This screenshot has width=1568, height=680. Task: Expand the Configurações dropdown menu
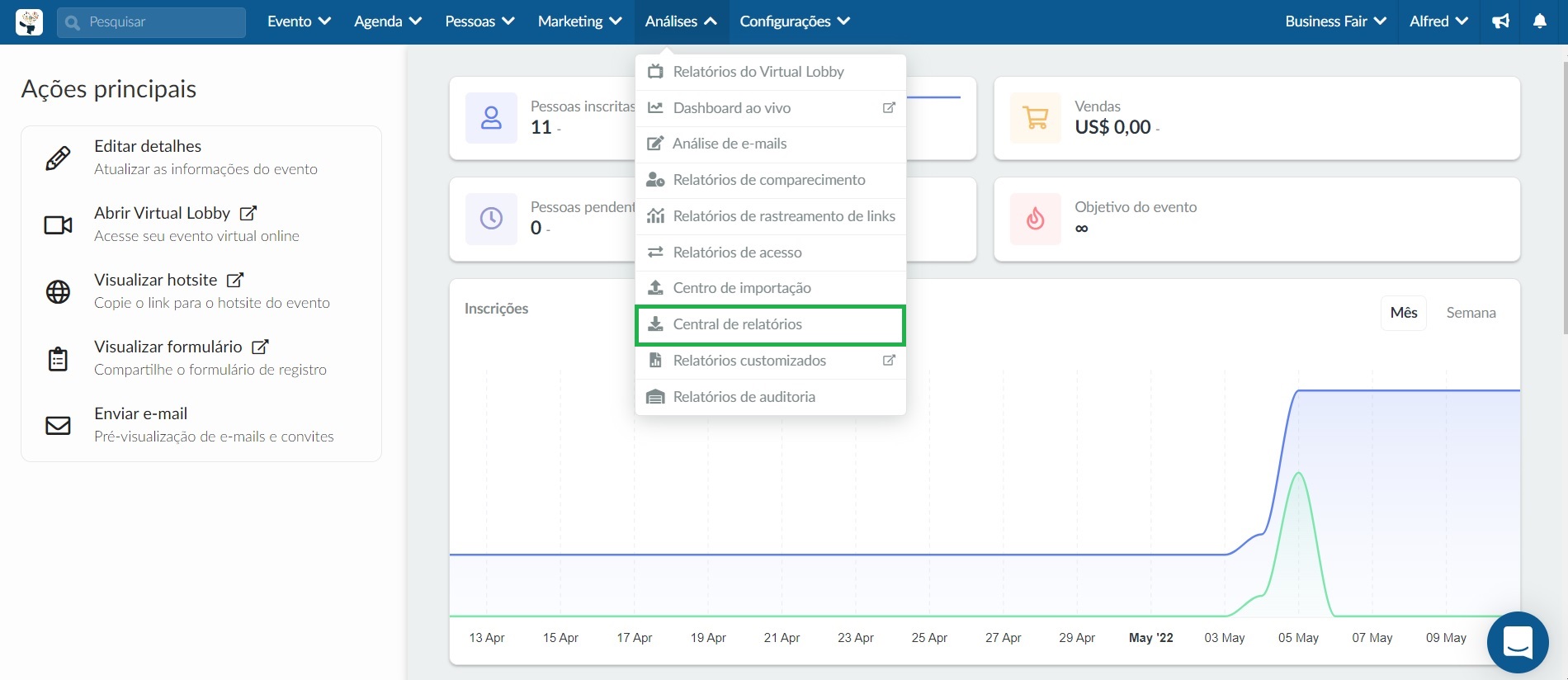pos(795,21)
